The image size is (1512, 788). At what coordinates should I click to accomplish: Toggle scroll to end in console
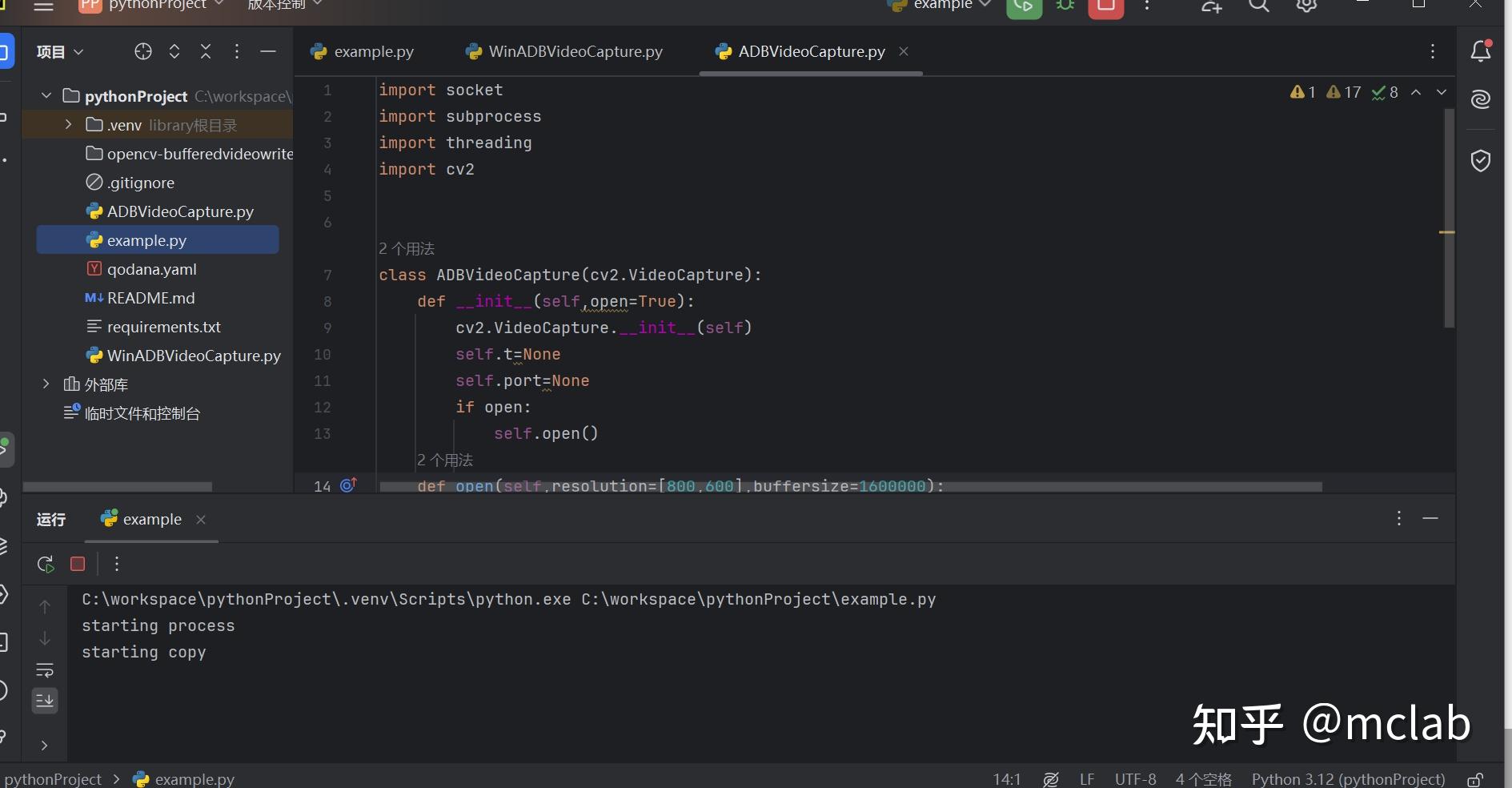tap(45, 701)
